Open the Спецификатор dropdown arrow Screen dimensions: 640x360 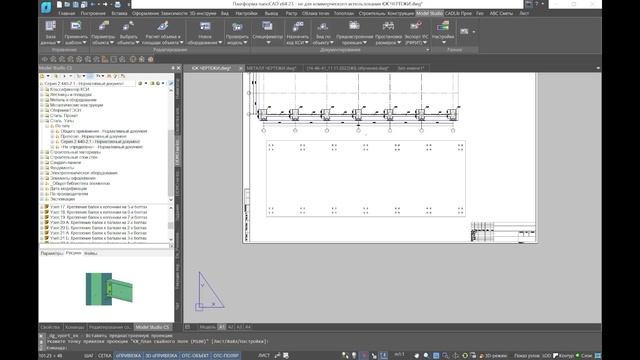268,42
